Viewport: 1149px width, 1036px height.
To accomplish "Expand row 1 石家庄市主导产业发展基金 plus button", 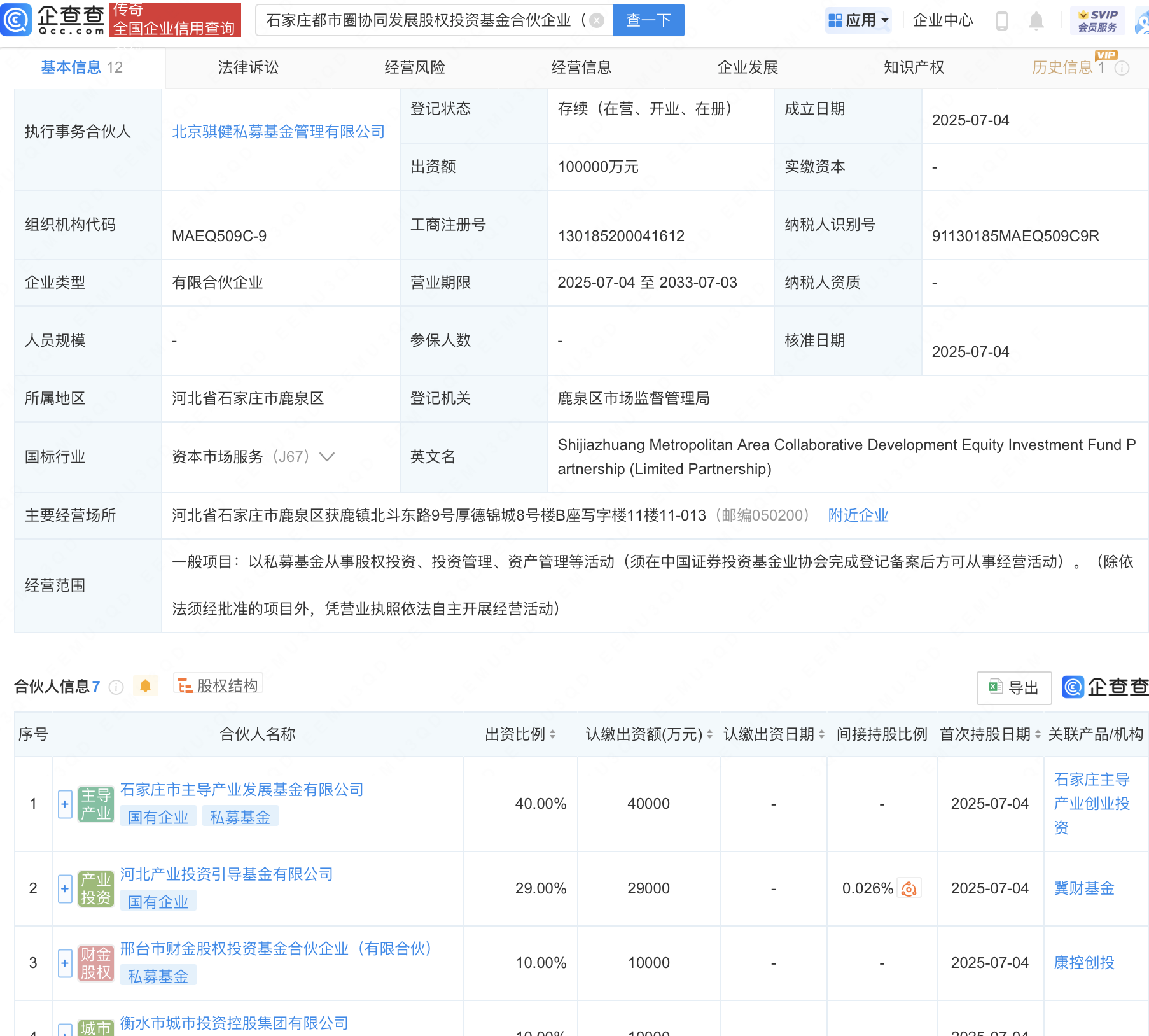I will click(65, 804).
